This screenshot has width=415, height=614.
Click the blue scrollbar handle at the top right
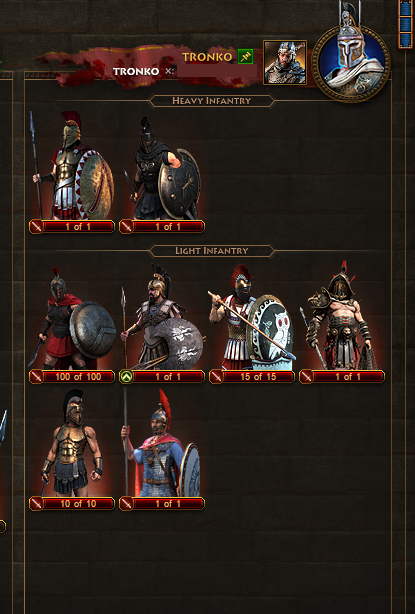(406, 23)
